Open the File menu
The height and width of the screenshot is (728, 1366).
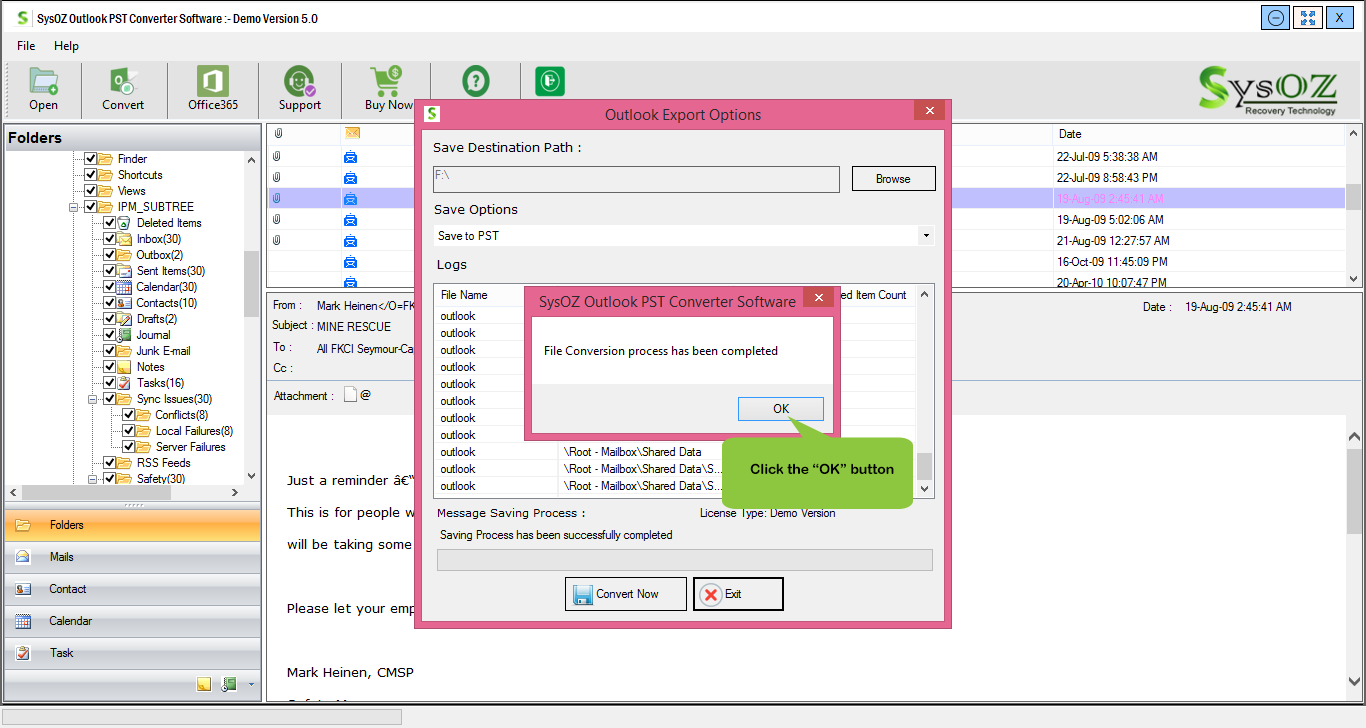click(26, 46)
